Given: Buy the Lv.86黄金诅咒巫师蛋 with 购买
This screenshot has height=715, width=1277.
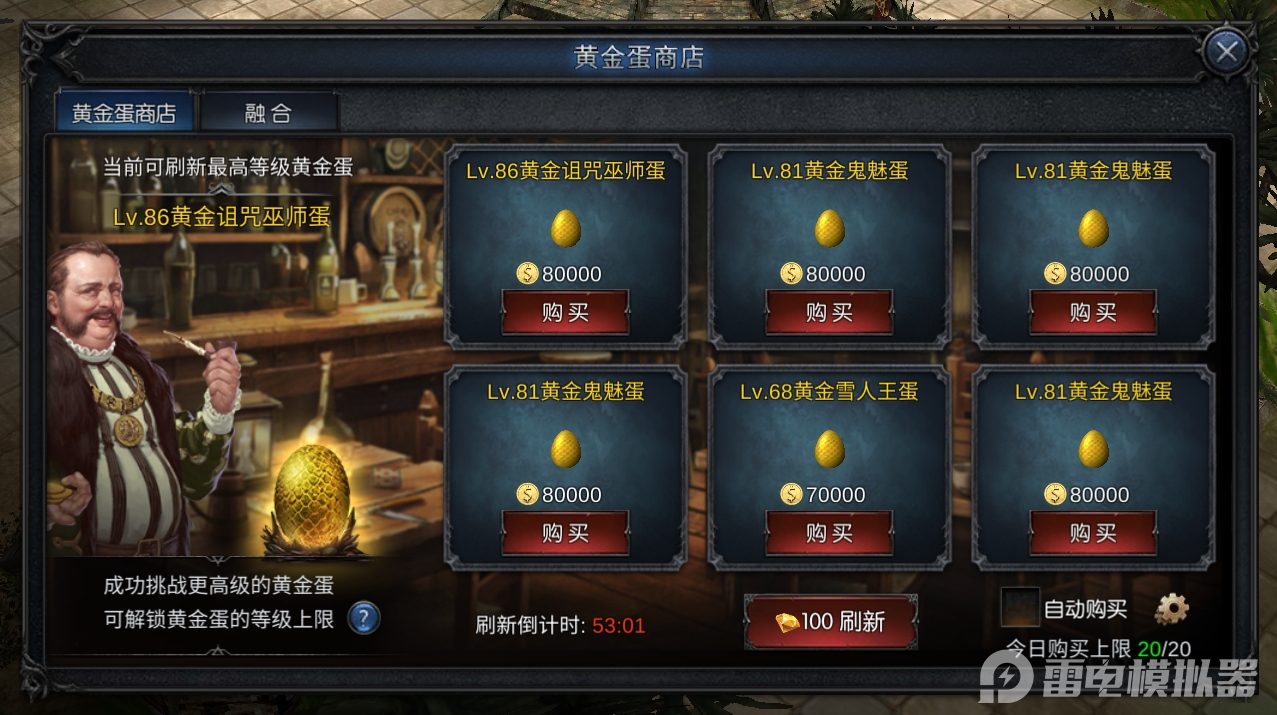Looking at the screenshot, I should pyautogui.click(x=566, y=313).
